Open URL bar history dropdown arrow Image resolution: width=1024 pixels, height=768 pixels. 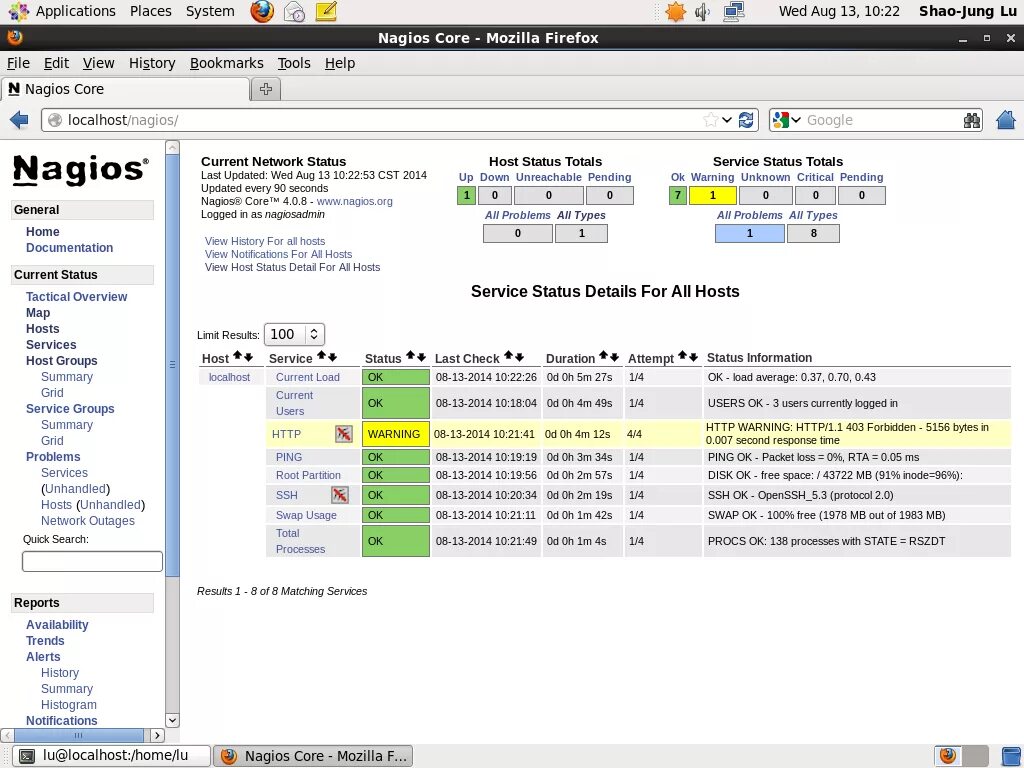727,120
